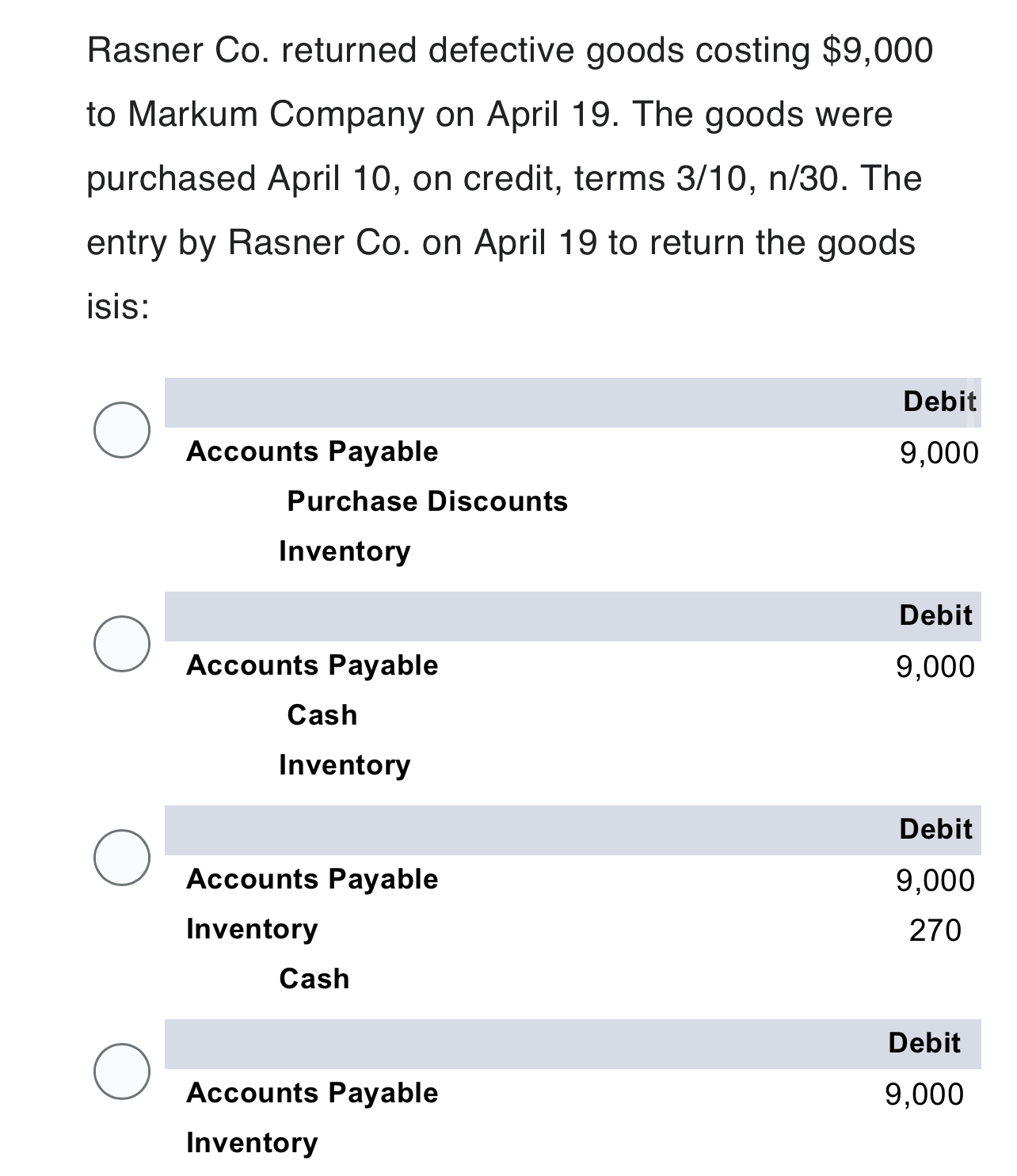The image size is (1017, 1176).
Task: Select the first answer radio button
Action: (x=123, y=432)
